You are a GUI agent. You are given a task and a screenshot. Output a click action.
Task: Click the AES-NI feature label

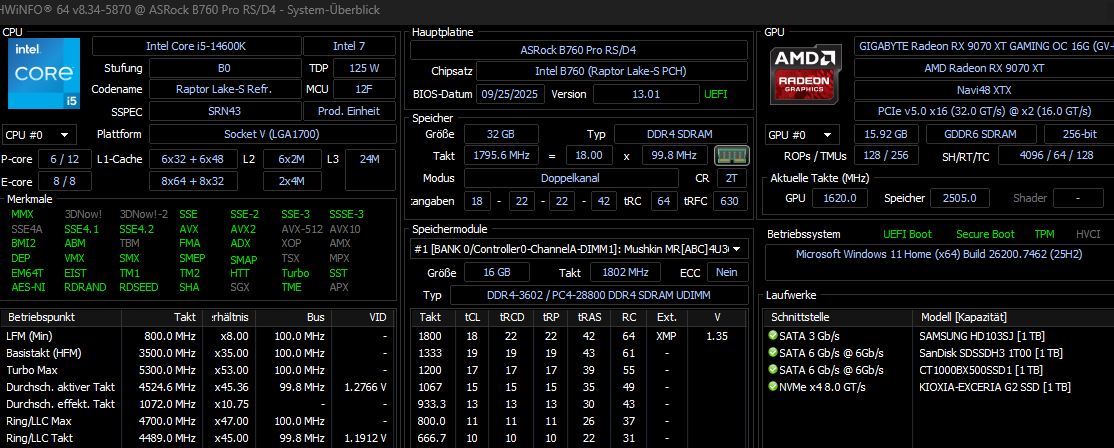click(28, 288)
